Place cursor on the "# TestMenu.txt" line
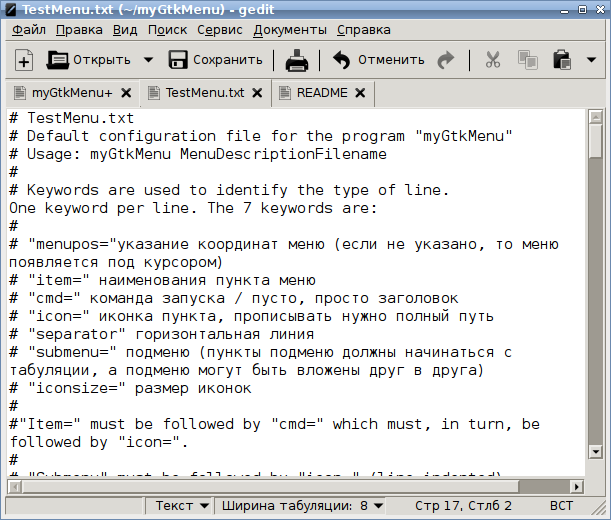This screenshot has width=611, height=520. [x=72, y=118]
